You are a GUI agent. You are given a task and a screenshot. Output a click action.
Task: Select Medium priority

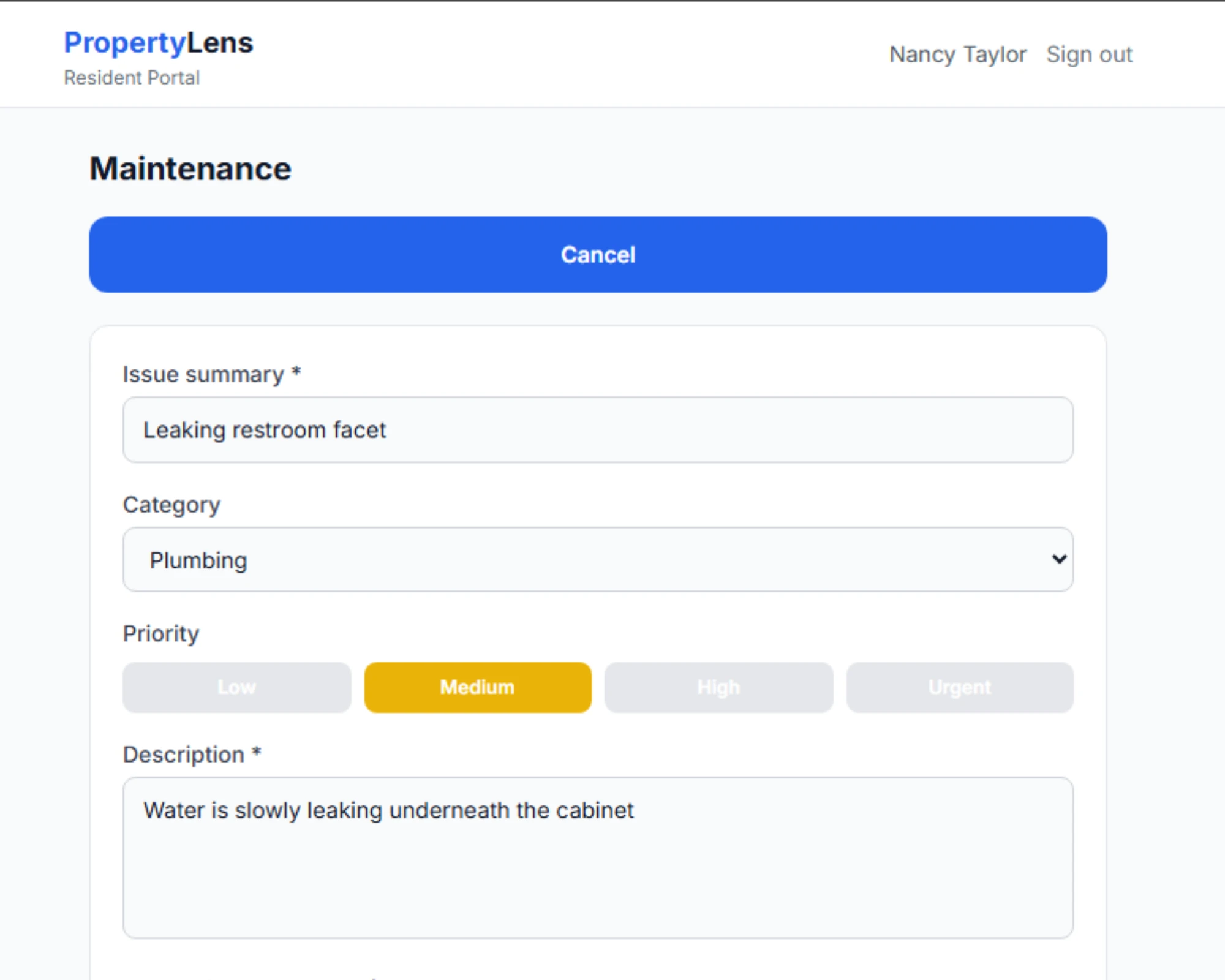tap(478, 687)
